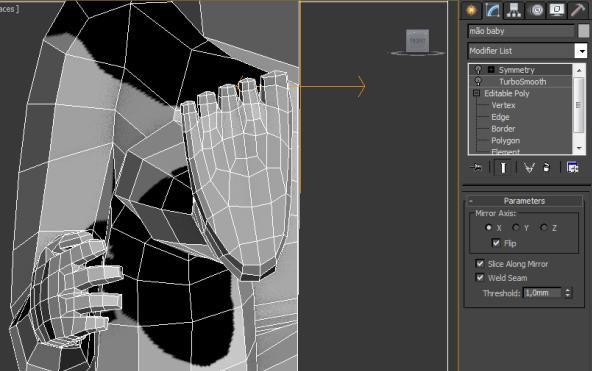Select the TurboSmooth modifier in stack

tap(522, 82)
